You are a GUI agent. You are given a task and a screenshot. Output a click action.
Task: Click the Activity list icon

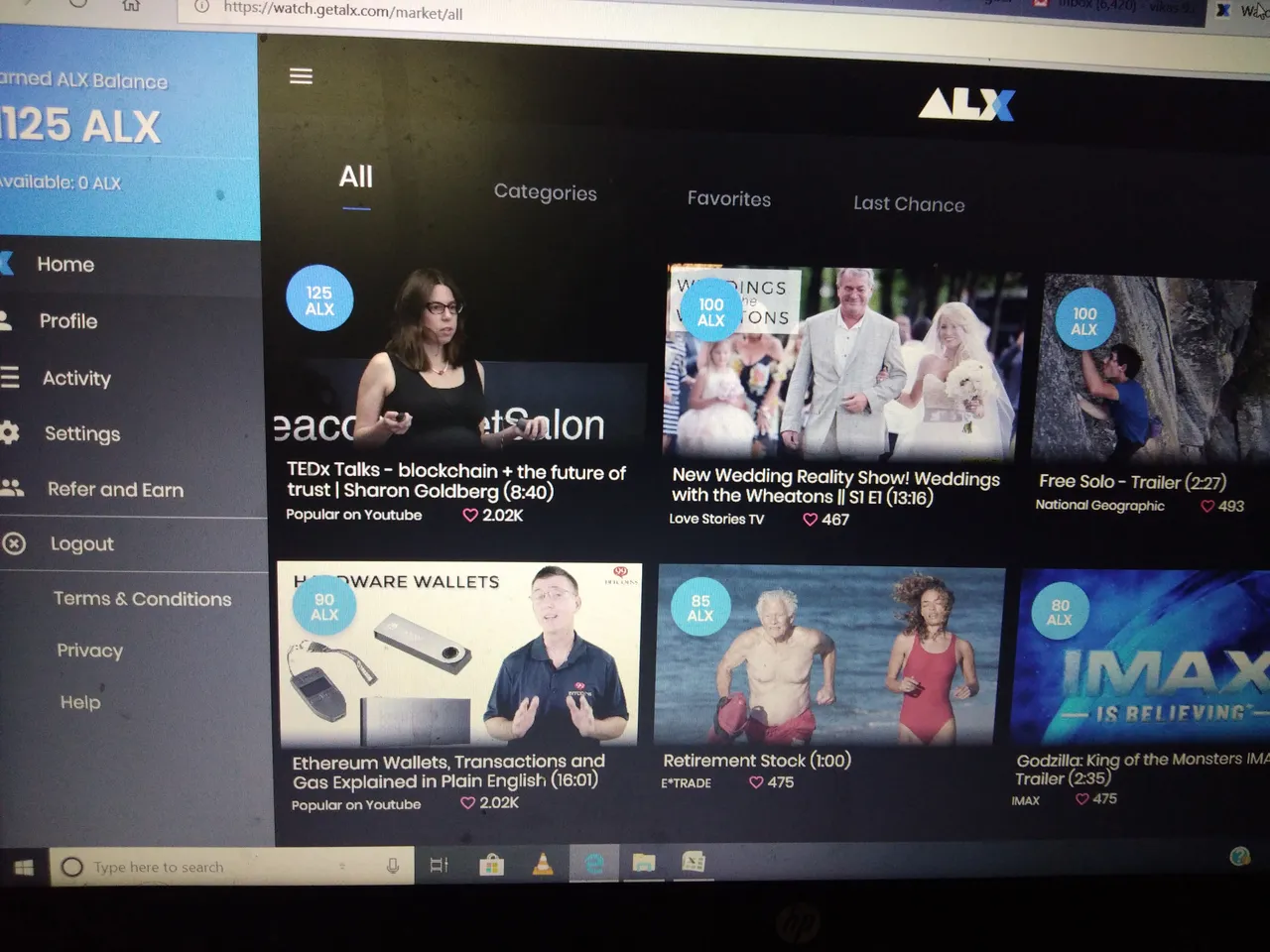(x=9, y=377)
